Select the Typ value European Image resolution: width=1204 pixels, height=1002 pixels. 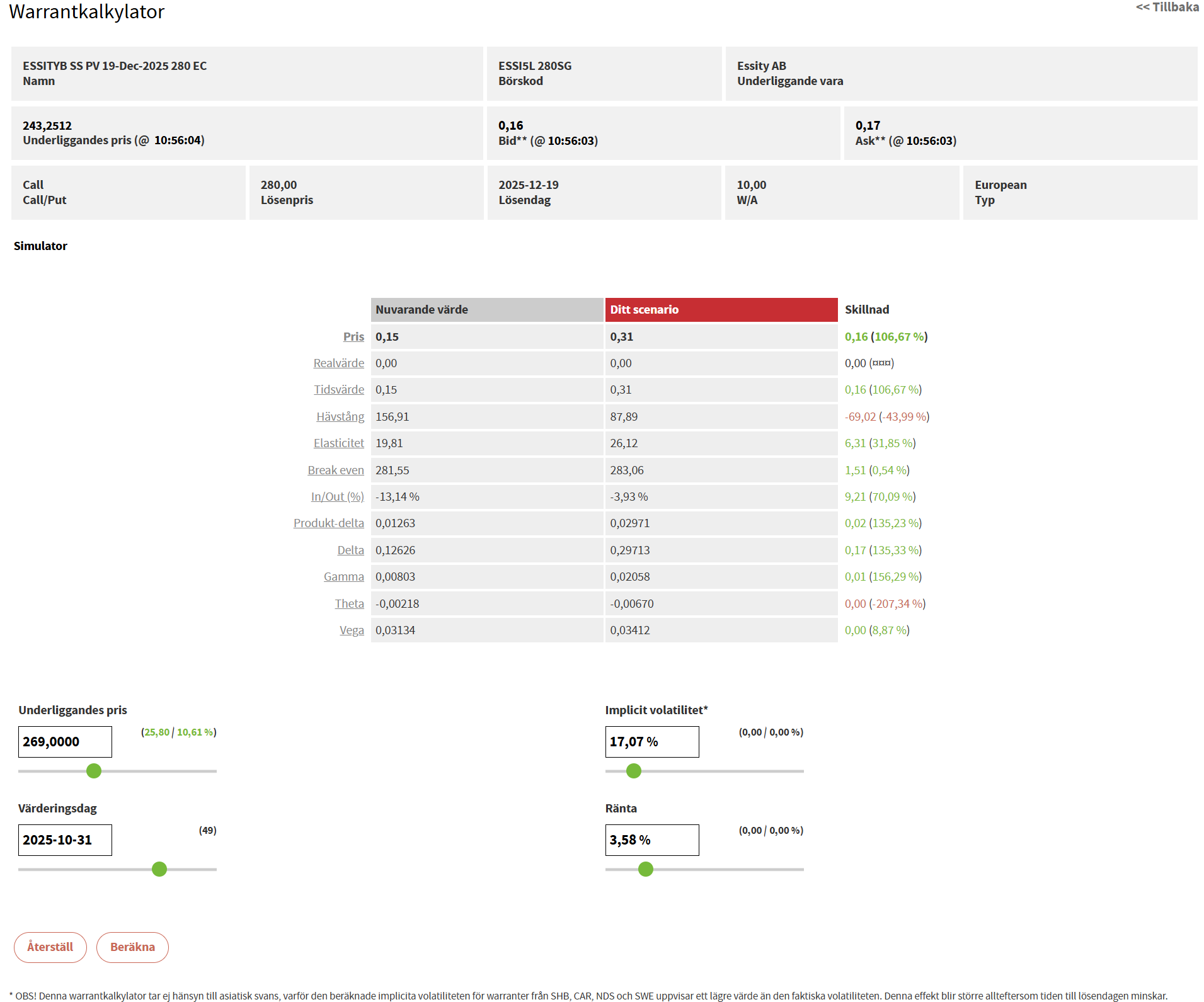pos(1000,185)
